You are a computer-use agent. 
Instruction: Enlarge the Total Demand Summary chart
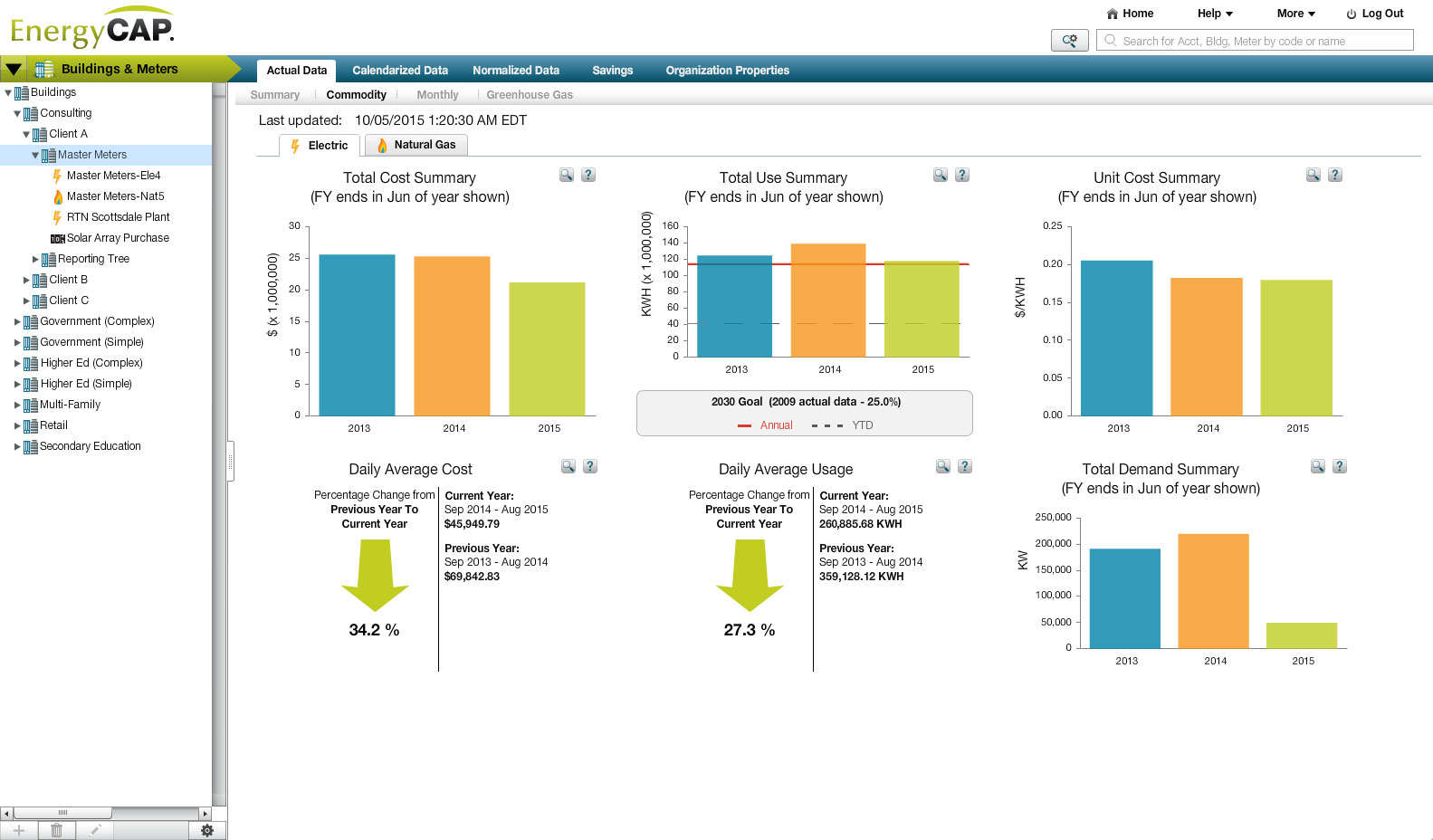click(x=1318, y=467)
